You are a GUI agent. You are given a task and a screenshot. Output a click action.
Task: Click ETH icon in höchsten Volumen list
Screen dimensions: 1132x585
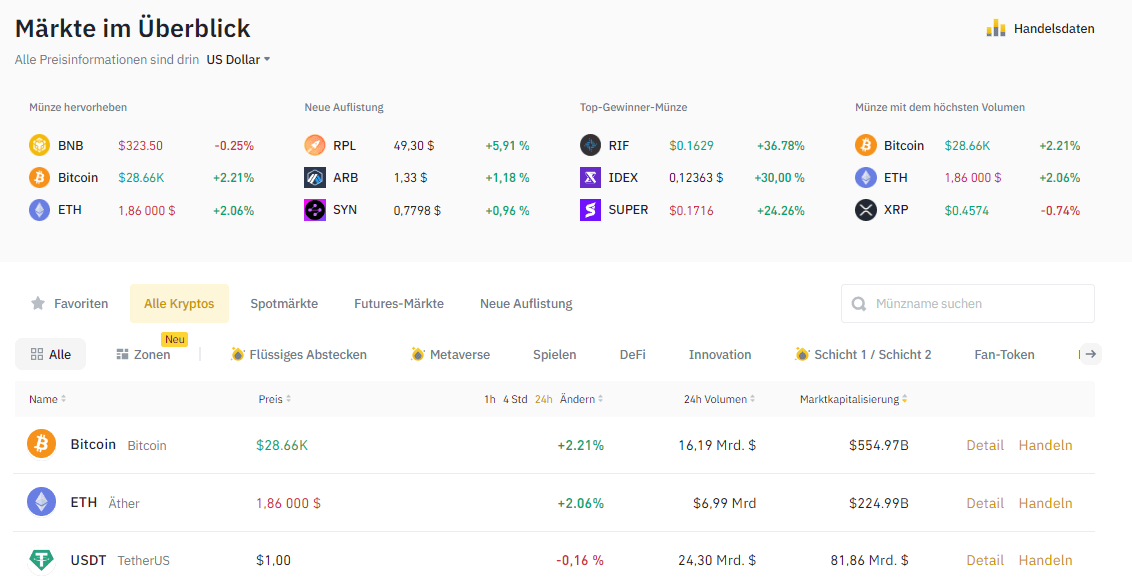866,177
